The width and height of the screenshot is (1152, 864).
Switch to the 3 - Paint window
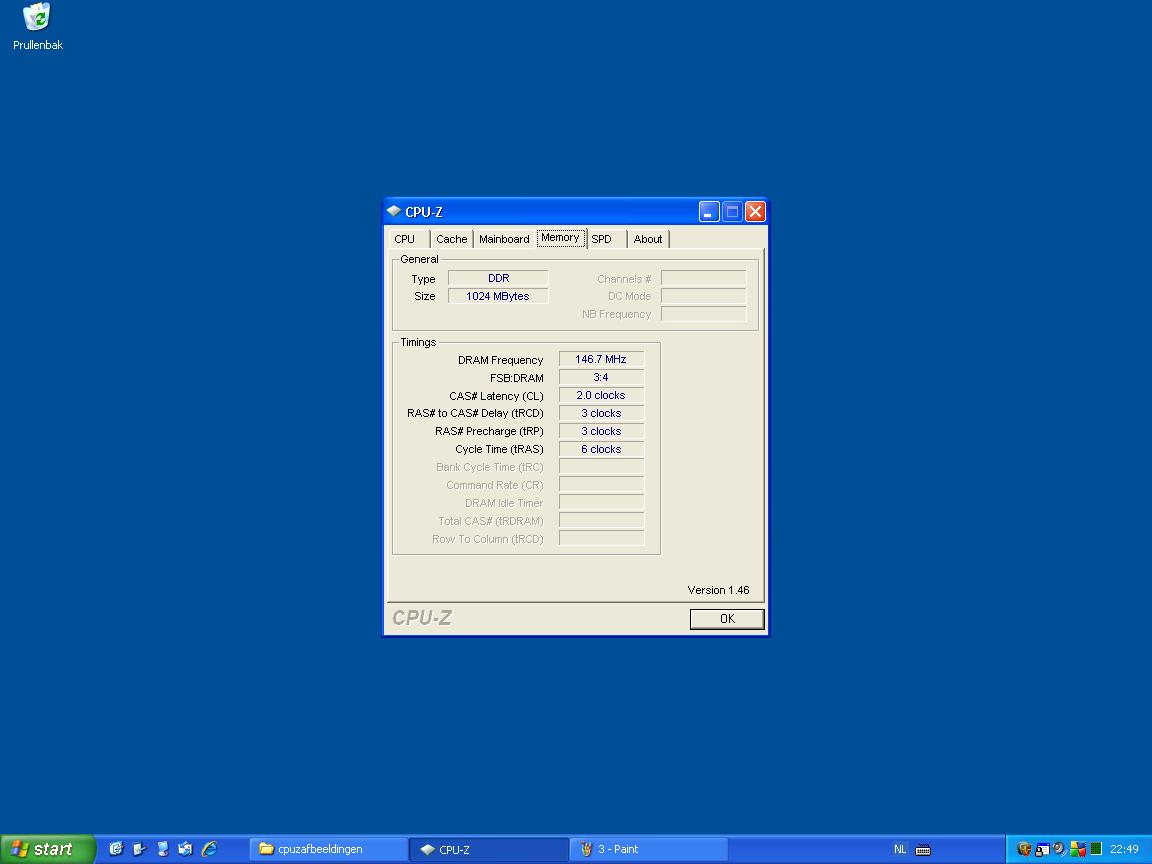(649, 849)
